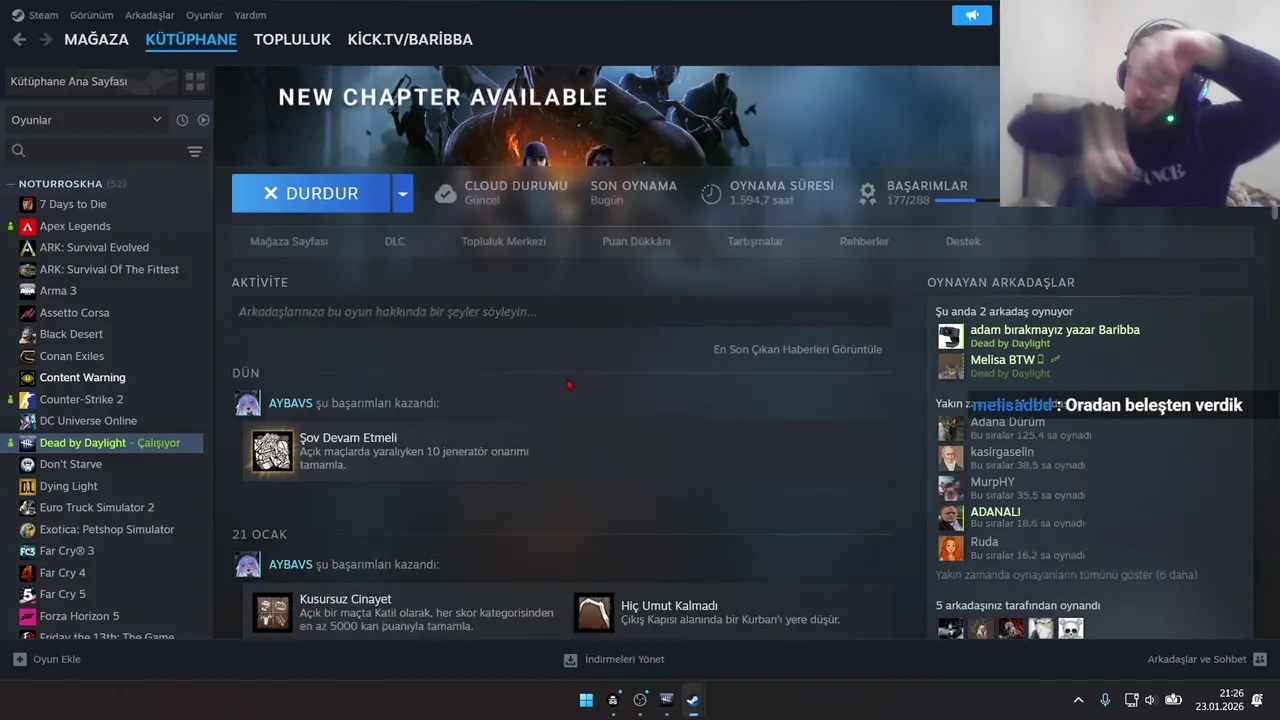The width and height of the screenshot is (1280, 720).
Task: Click the BAŞARIMLAR gear icon
Action: point(868,192)
